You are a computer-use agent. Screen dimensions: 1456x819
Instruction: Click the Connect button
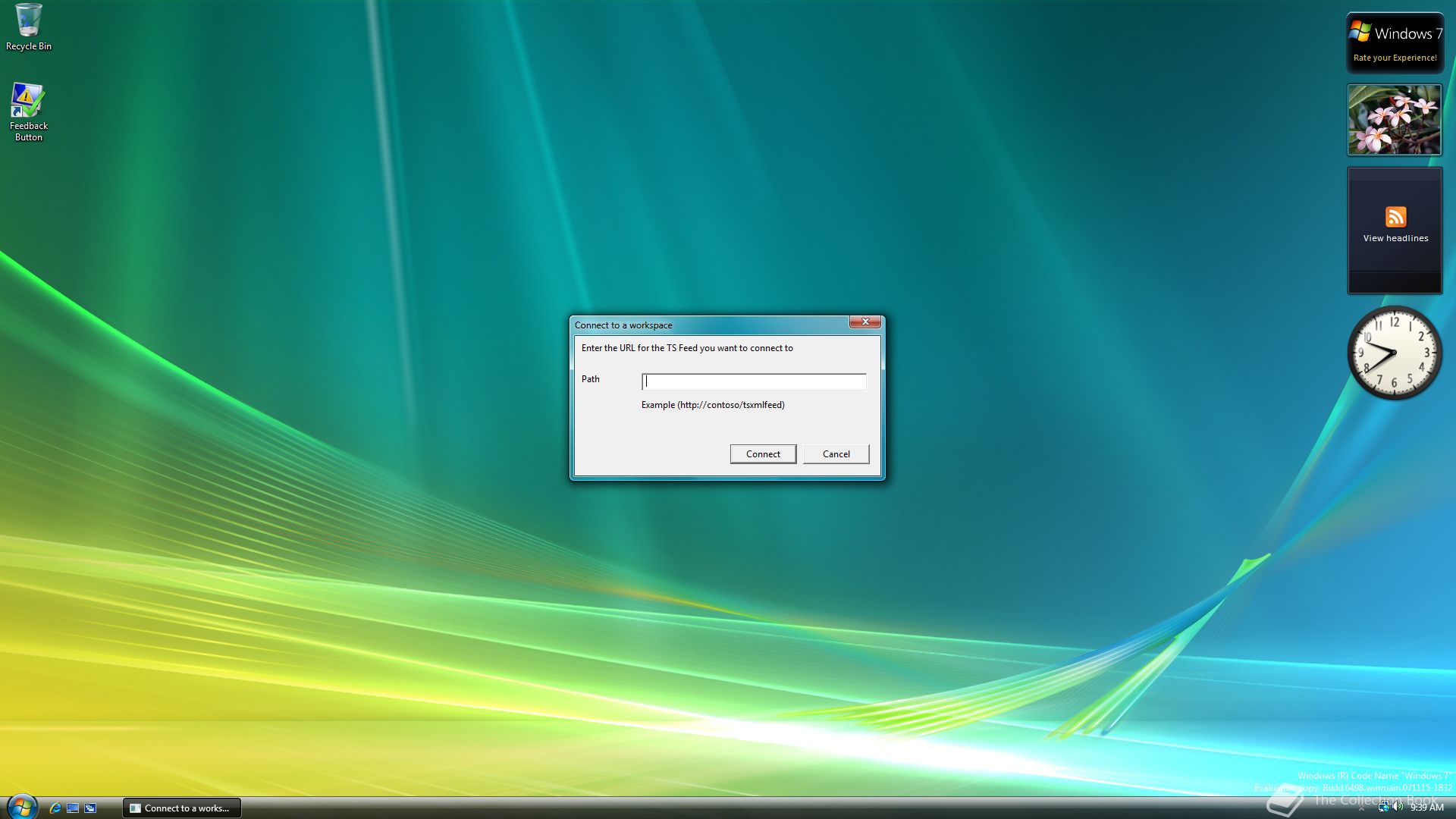point(763,453)
